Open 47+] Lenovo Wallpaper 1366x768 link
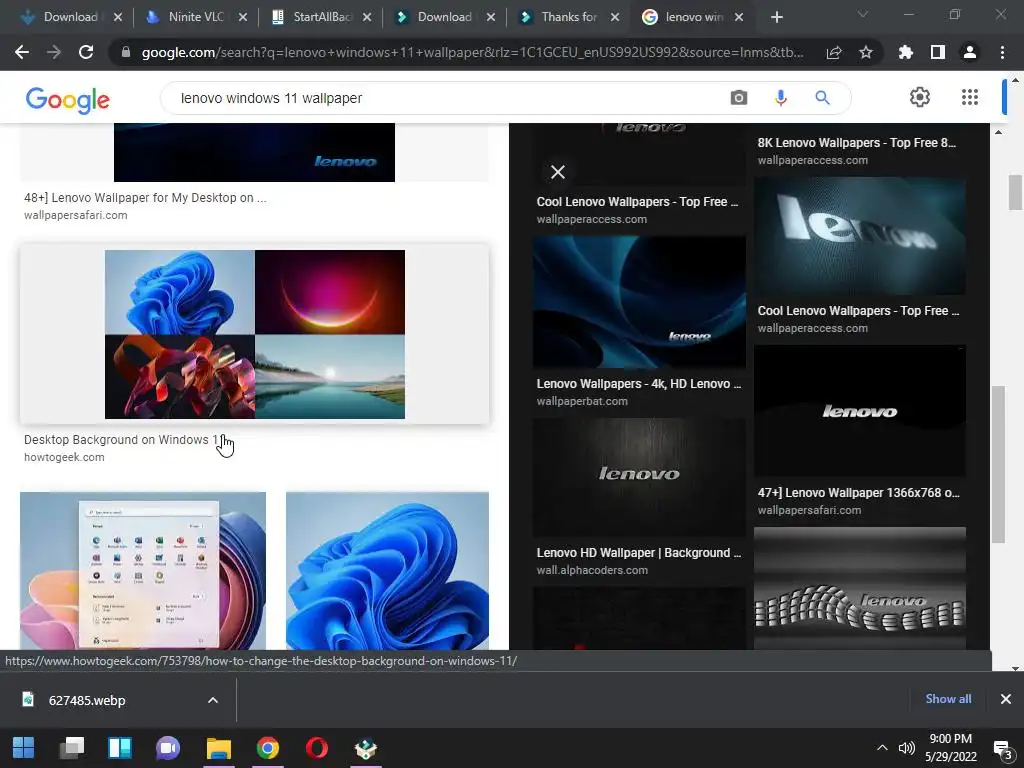The height and width of the screenshot is (768, 1024). point(858,492)
